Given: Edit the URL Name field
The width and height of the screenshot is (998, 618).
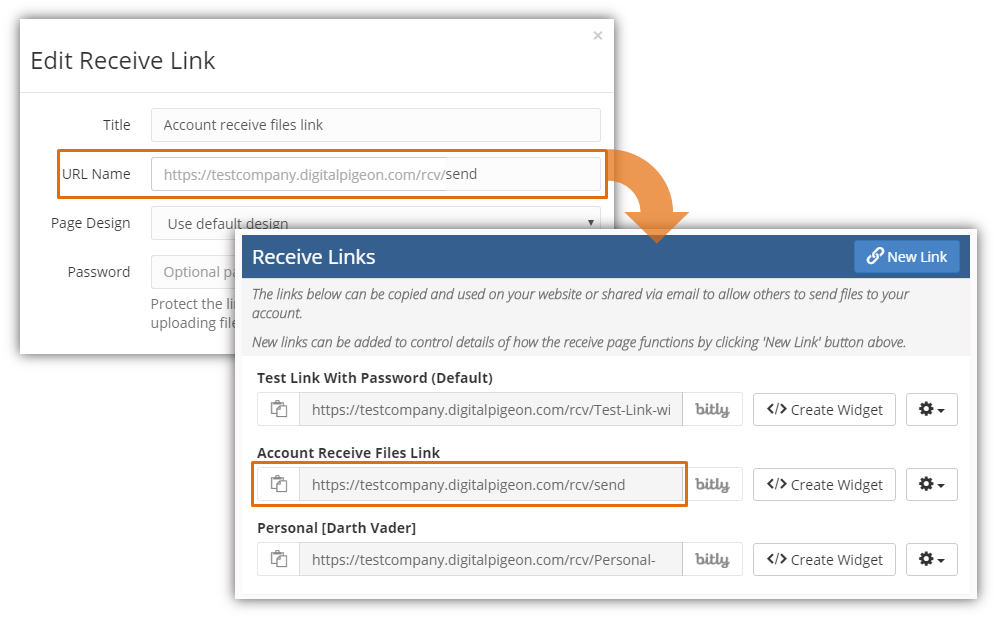Looking at the screenshot, I should tap(376, 174).
